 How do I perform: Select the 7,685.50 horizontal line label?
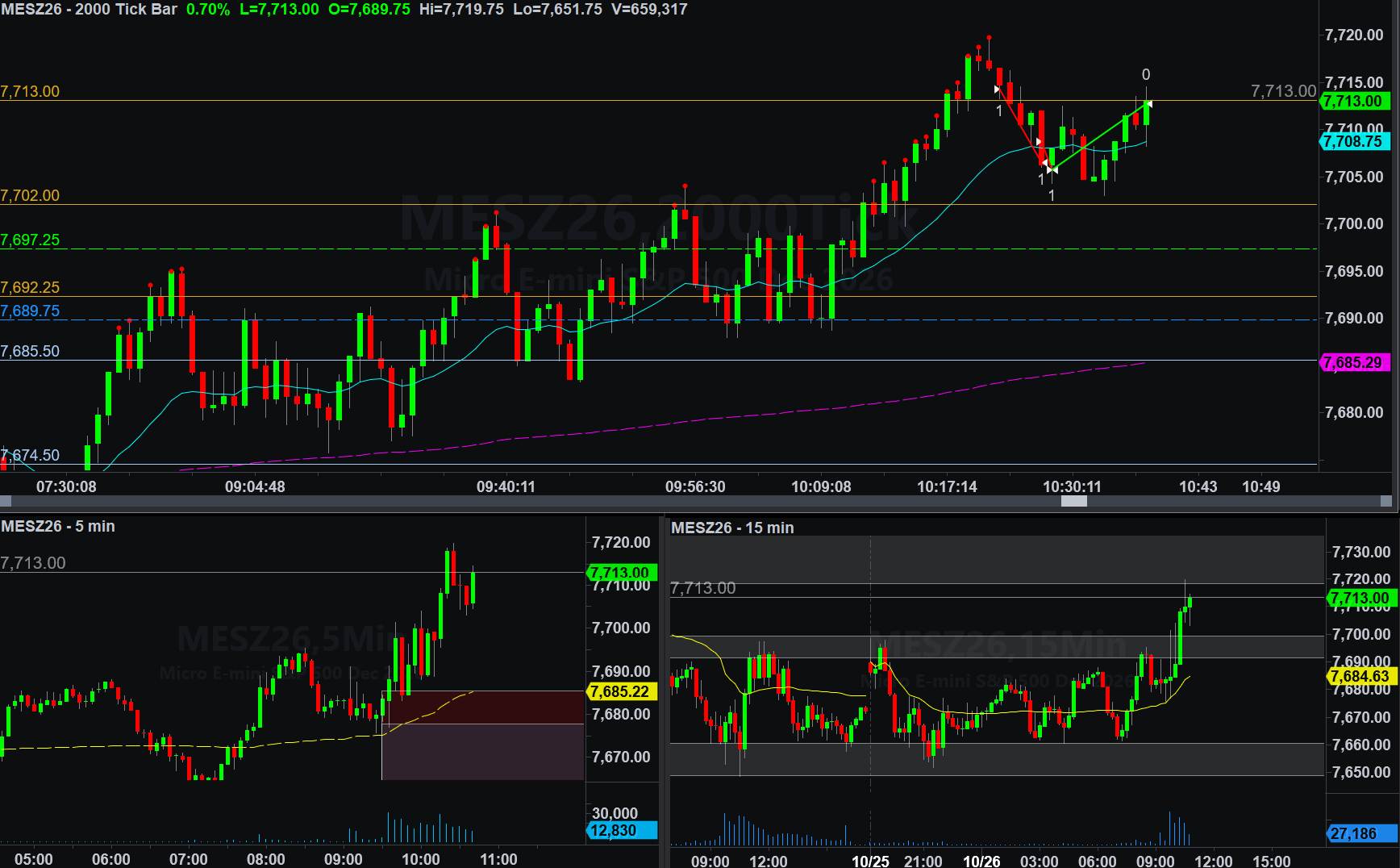(30, 351)
